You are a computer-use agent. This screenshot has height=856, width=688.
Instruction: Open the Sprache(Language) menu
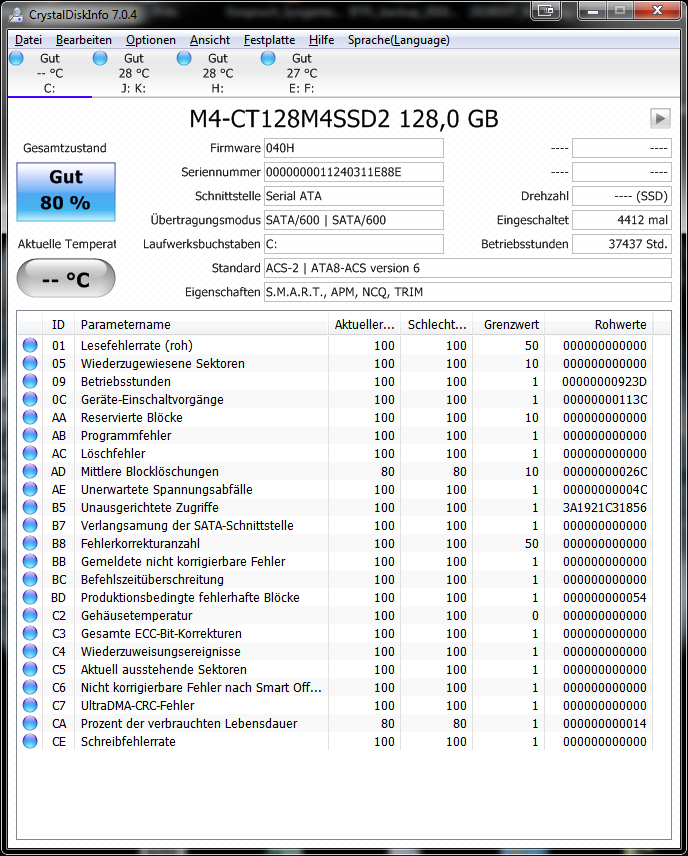pos(399,40)
